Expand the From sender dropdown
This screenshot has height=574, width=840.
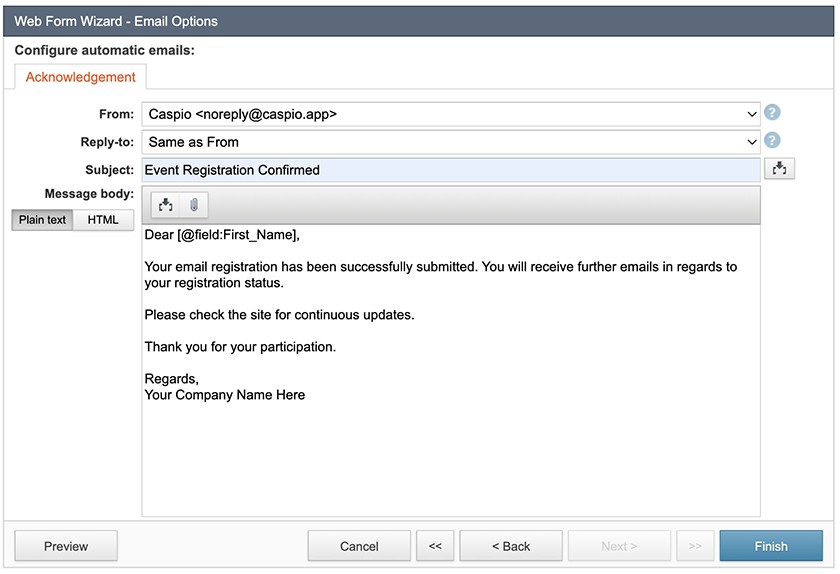[x=451, y=114]
